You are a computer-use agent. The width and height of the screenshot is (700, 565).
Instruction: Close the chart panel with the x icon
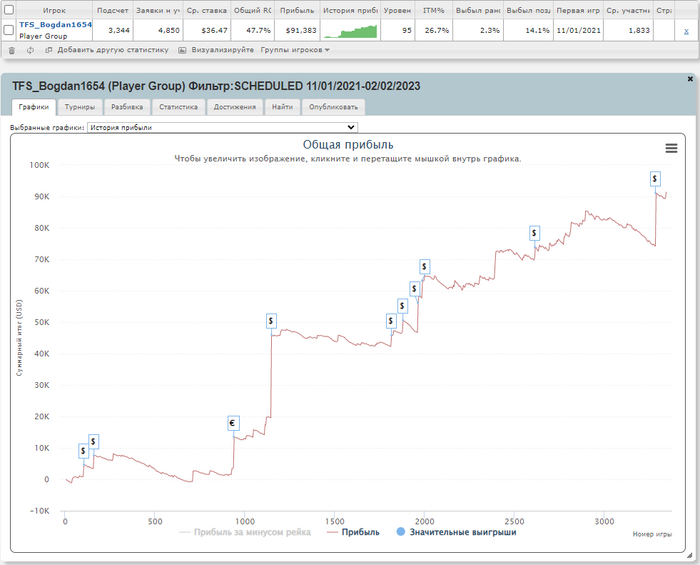point(690,79)
